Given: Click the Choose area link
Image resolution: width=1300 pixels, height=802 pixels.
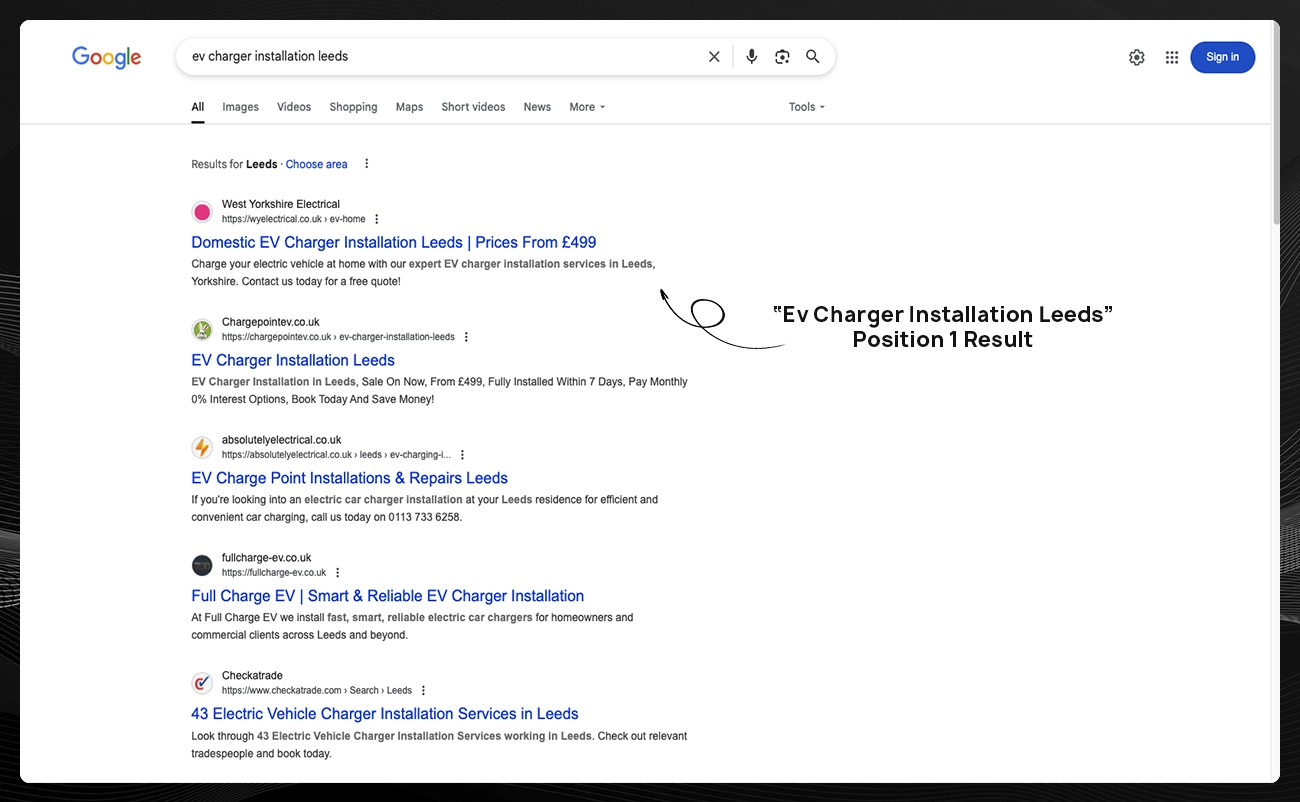Looking at the screenshot, I should pyautogui.click(x=316, y=164).
